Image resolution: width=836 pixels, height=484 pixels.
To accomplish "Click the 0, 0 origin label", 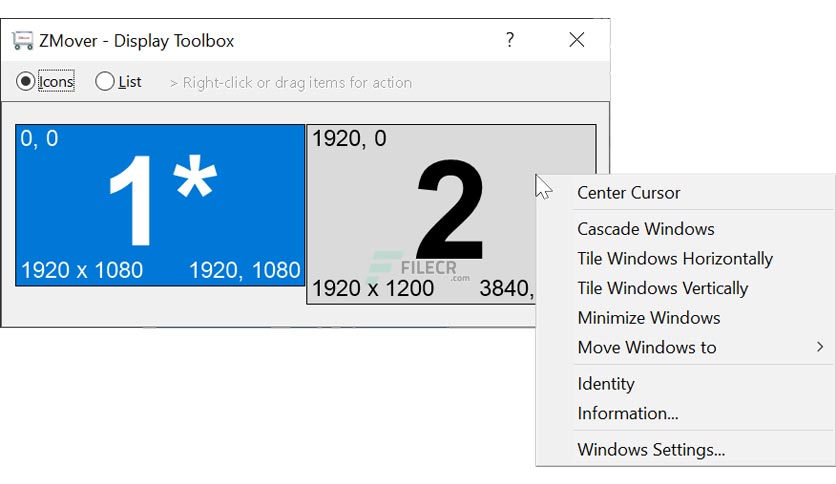I will [x=39, y=139].
